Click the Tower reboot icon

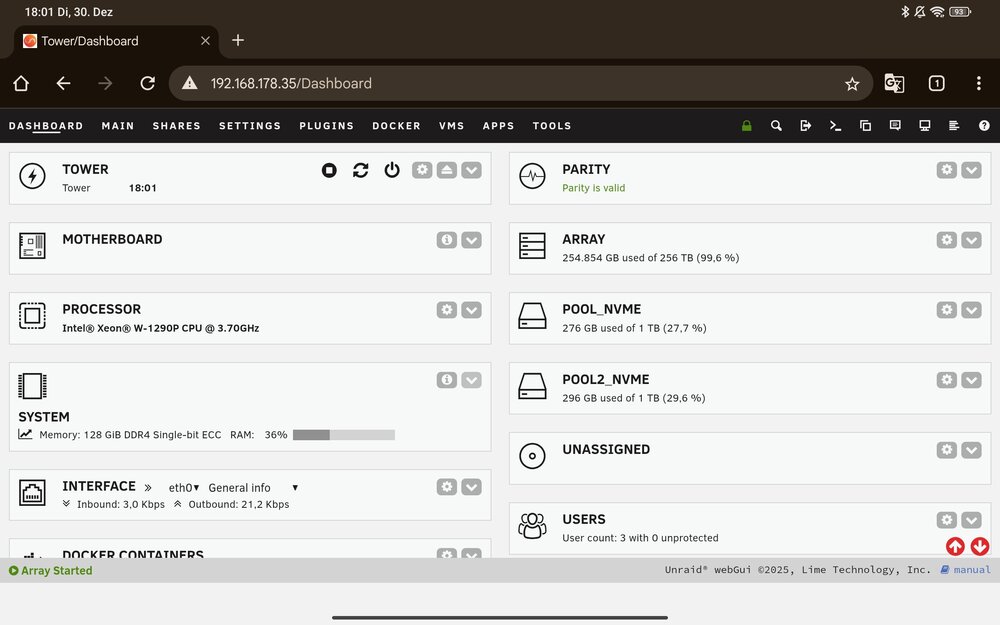pos(360,170)
